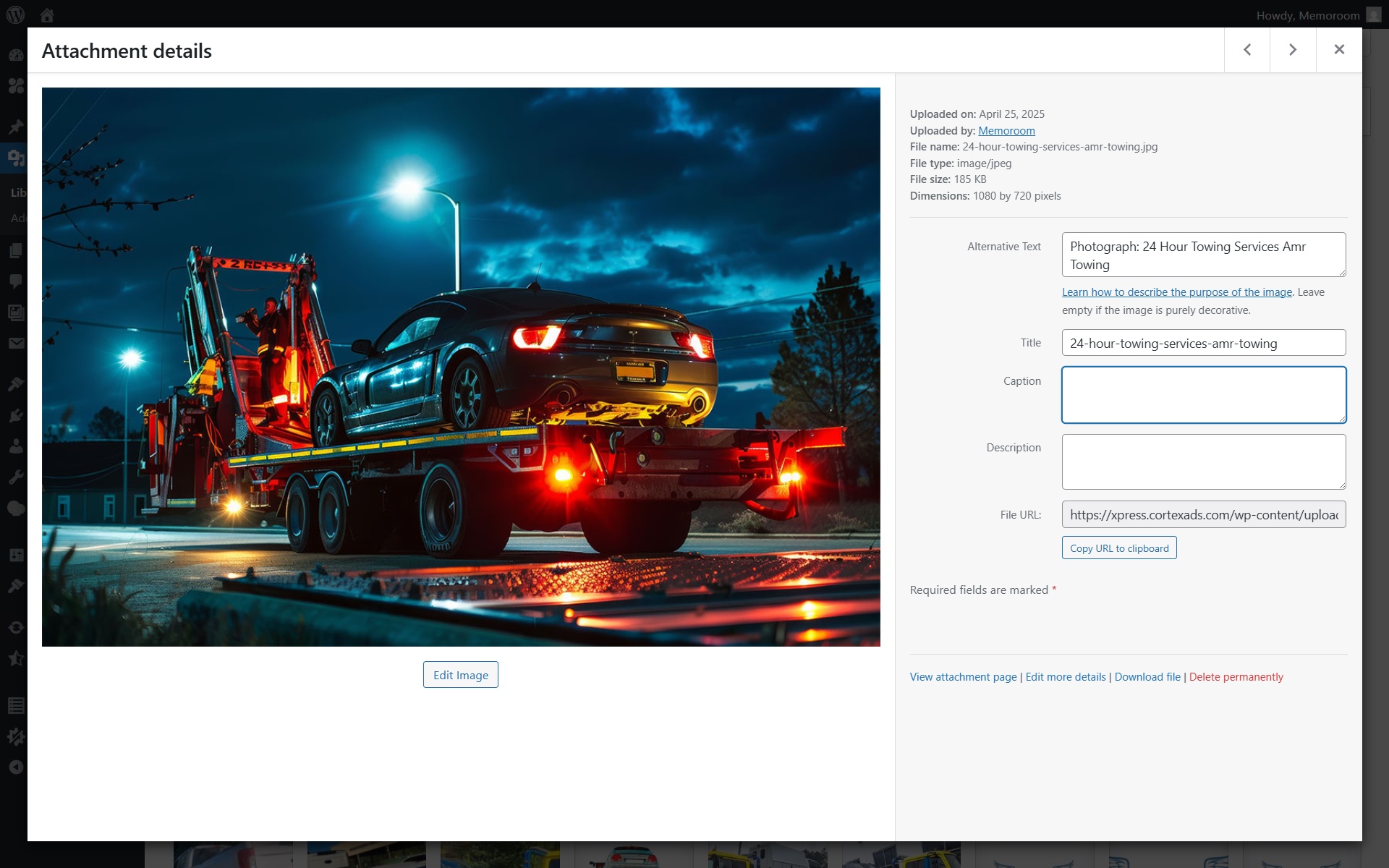Focus the Alternative Text field

(1204, 255)
